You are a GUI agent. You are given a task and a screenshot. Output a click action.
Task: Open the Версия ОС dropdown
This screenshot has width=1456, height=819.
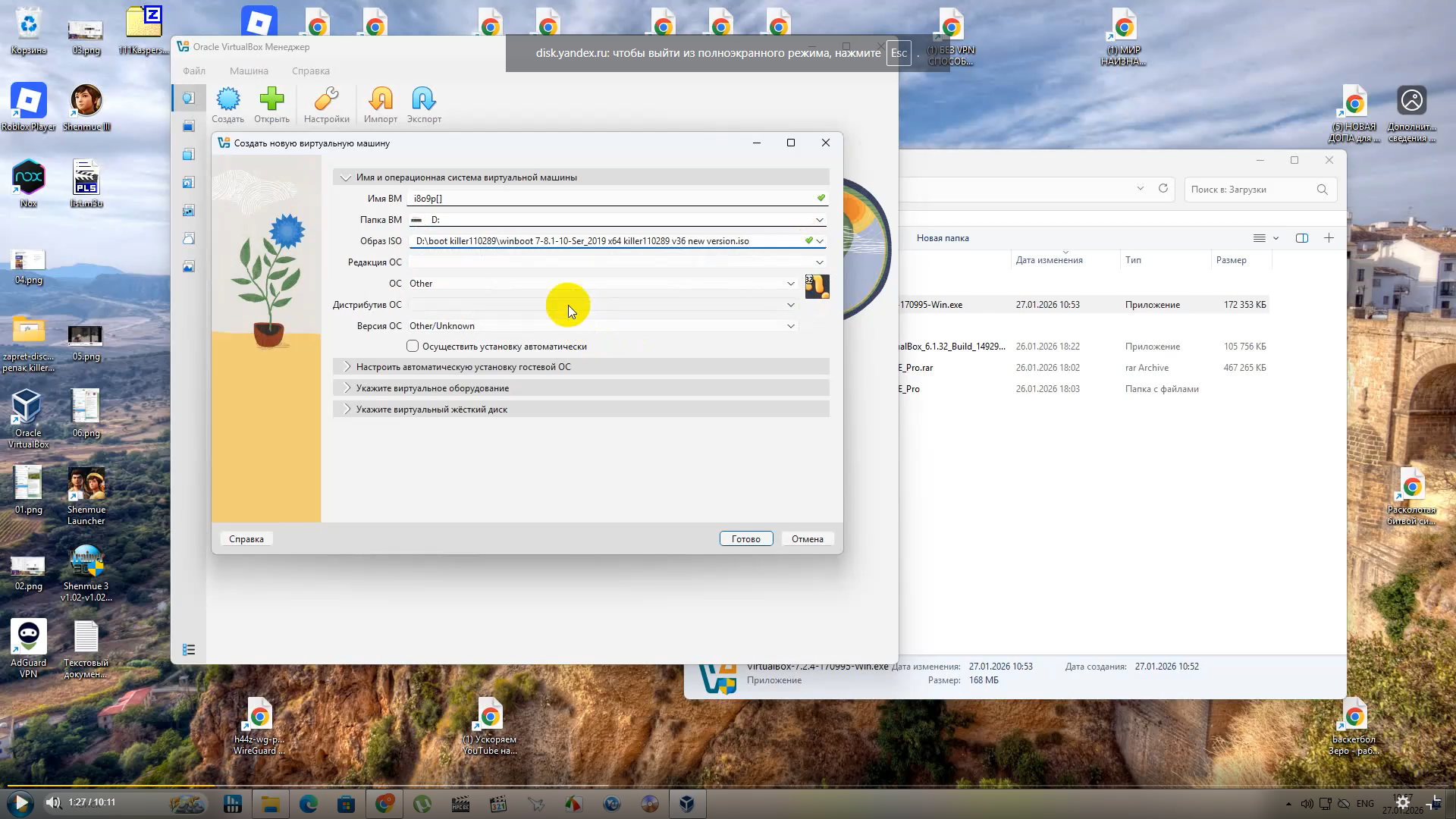coord(602,326)
